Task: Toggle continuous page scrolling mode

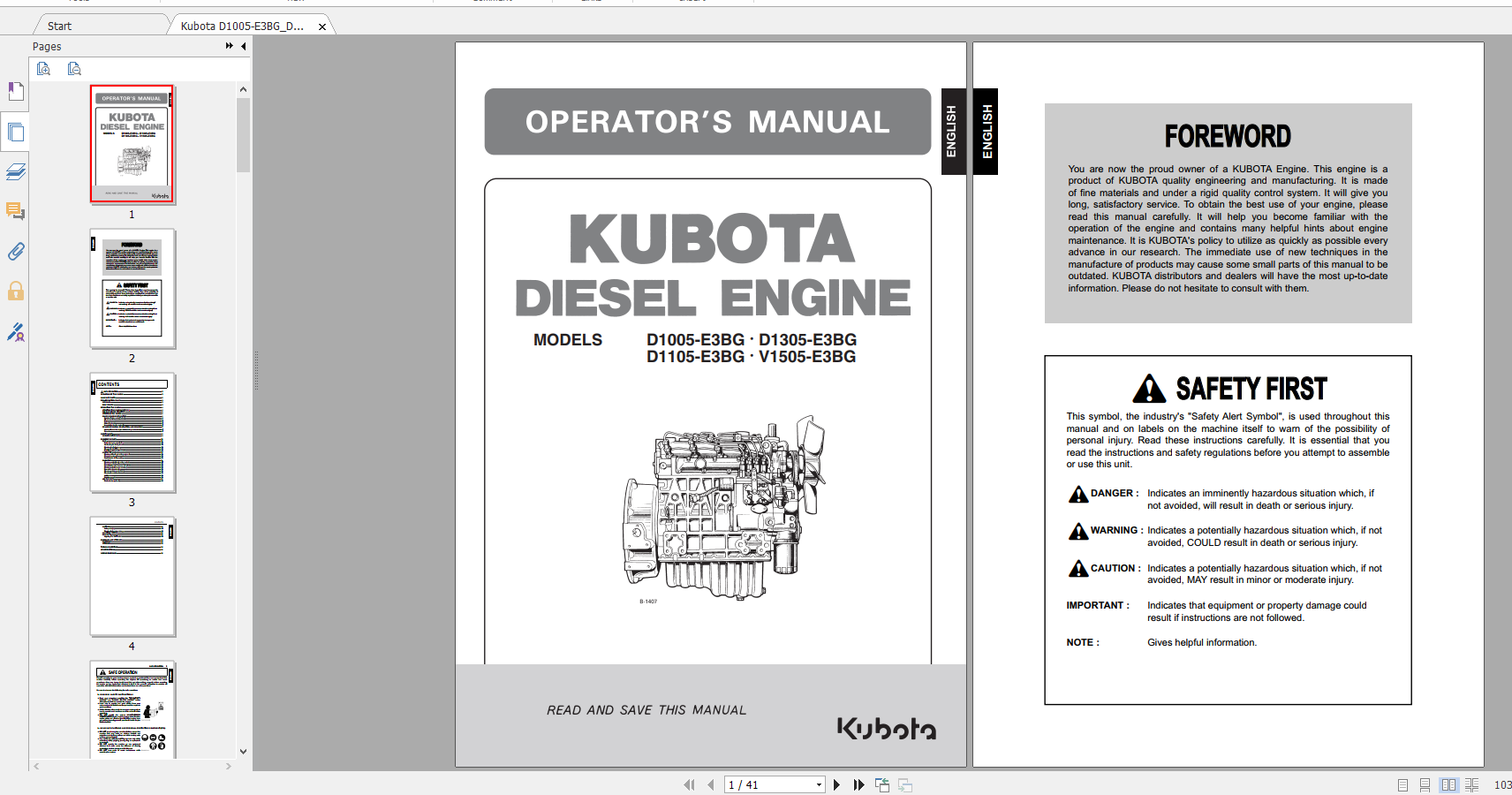Action: [x=1424, y=784]
